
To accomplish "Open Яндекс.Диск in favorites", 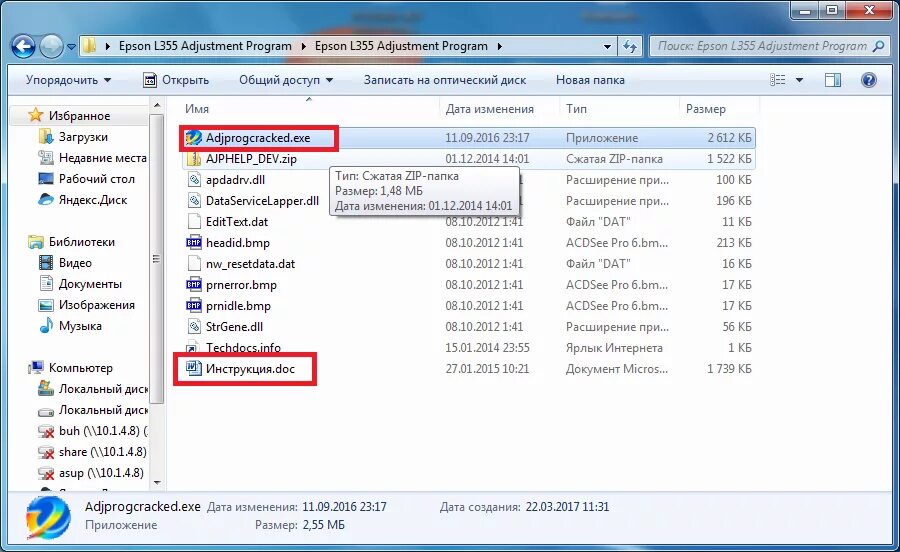I will [92, 200].
